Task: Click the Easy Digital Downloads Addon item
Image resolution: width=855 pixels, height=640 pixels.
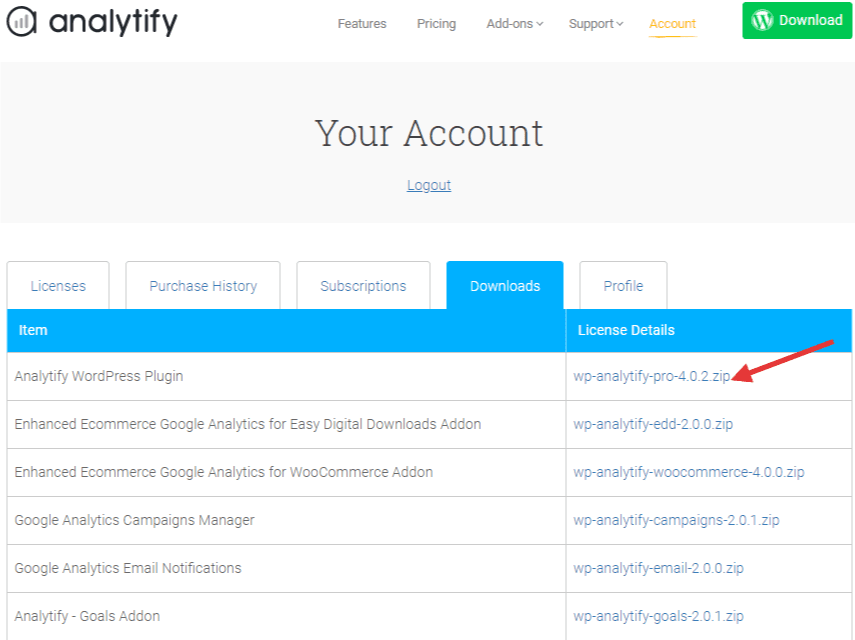Action: coord(248,424)
